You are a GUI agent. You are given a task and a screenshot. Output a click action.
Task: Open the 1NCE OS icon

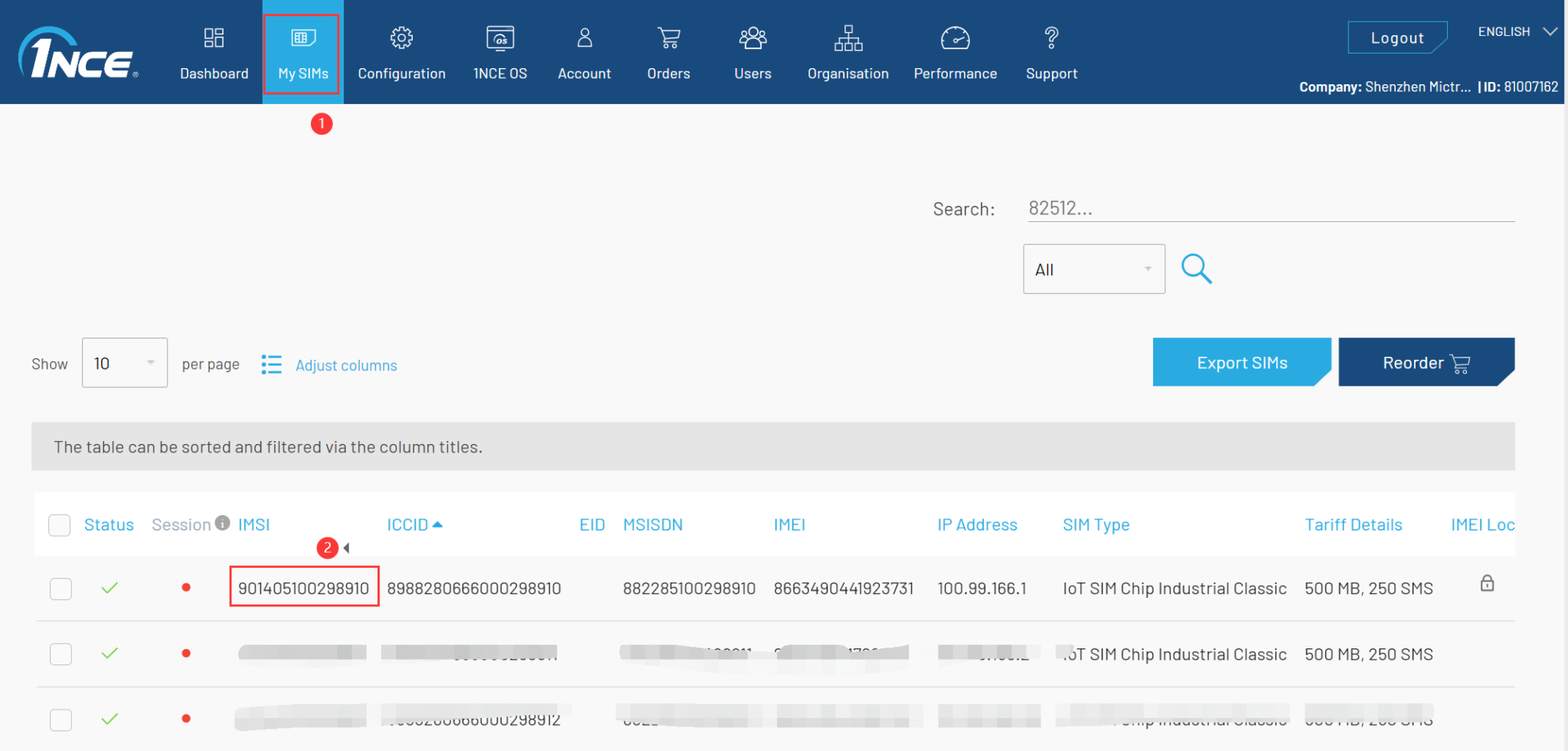[500, 38]
